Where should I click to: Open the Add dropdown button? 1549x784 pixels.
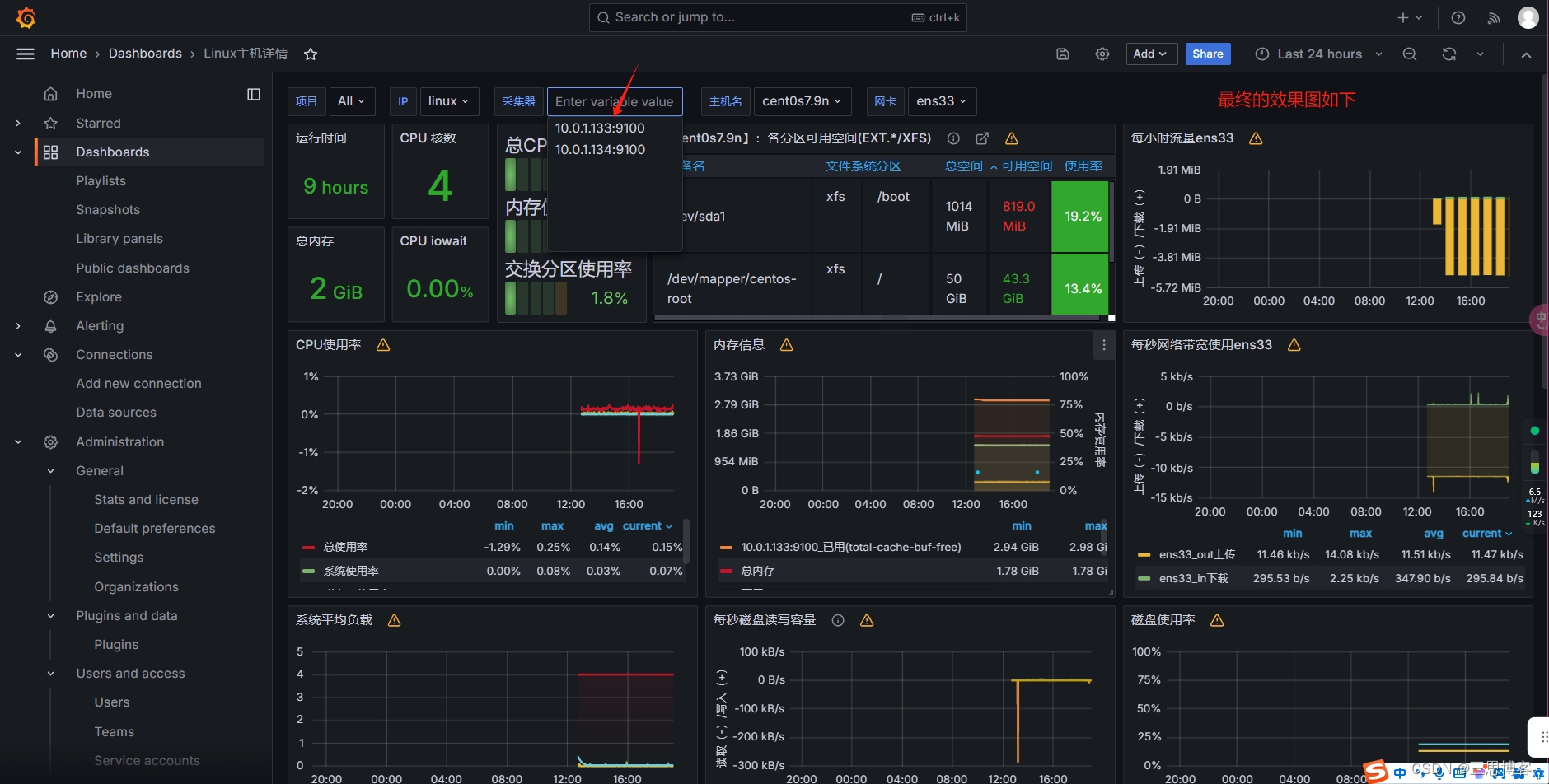point(1151,54)
